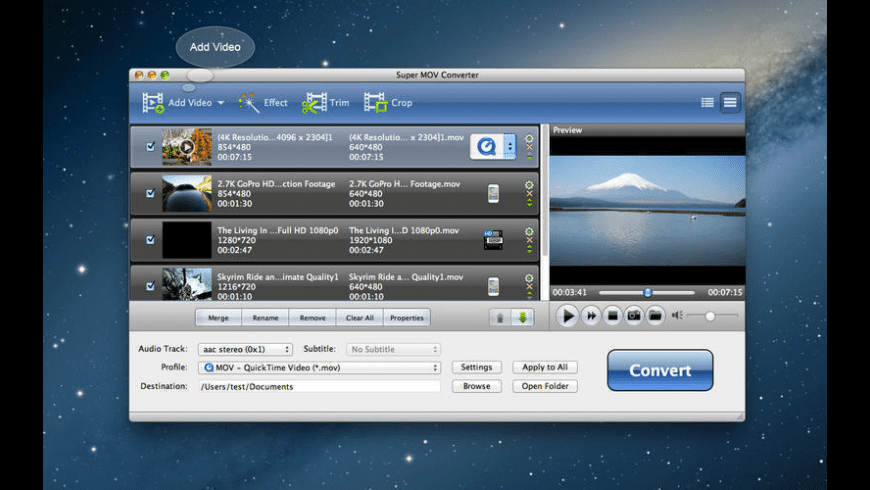
Task: Click the preview playback position slider
Action: 648,292
